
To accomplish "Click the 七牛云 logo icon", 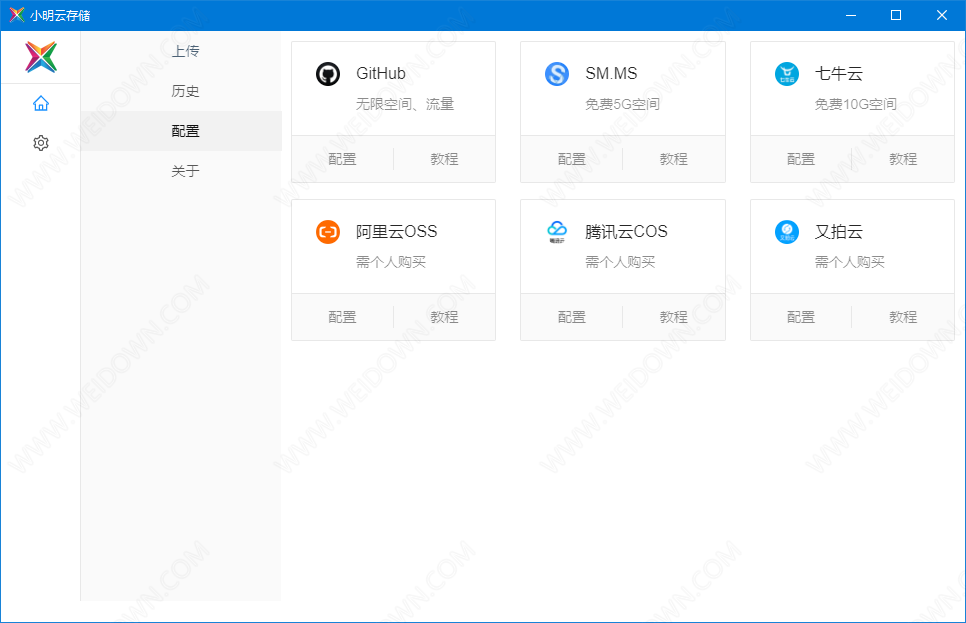I will tap(787, 74).
